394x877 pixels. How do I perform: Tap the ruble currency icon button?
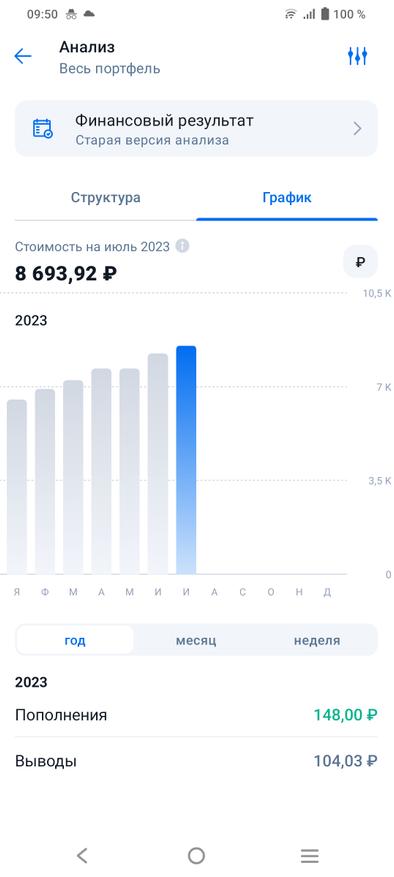click(360, 261)
